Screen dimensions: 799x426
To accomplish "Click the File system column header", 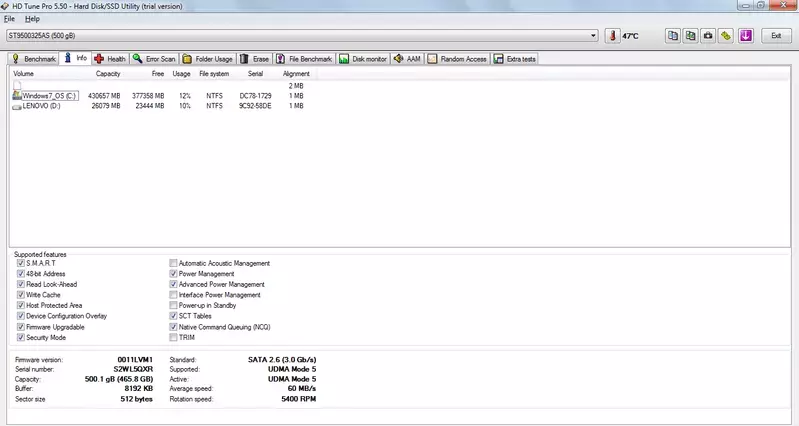I will point(214,74).
